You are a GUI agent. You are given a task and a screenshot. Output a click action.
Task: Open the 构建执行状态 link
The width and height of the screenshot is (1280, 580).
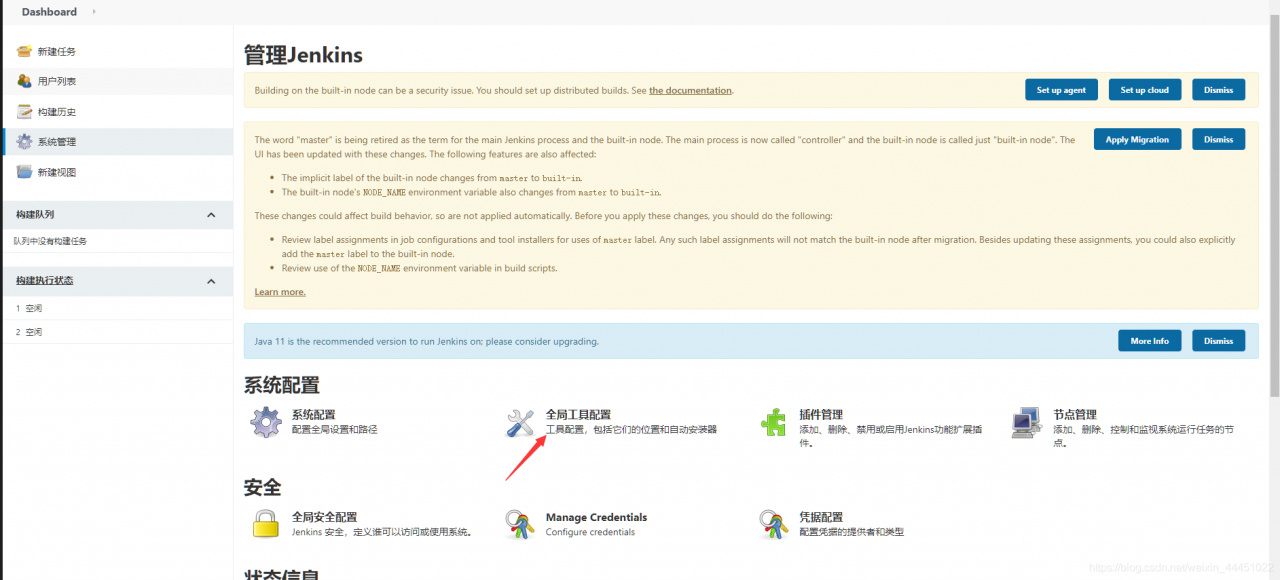tap(44, 281)
